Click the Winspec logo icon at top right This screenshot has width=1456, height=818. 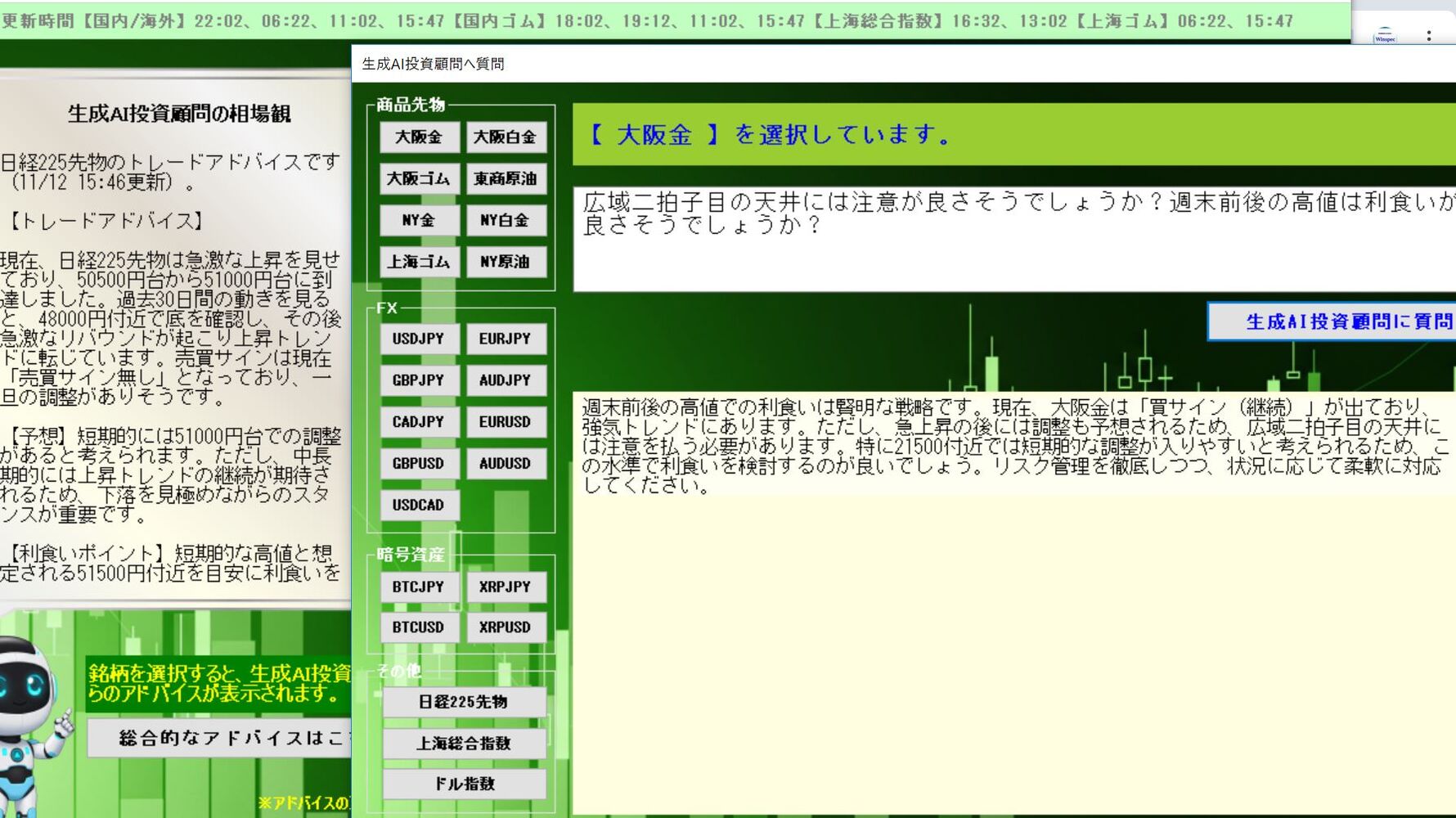[1385, 36]
